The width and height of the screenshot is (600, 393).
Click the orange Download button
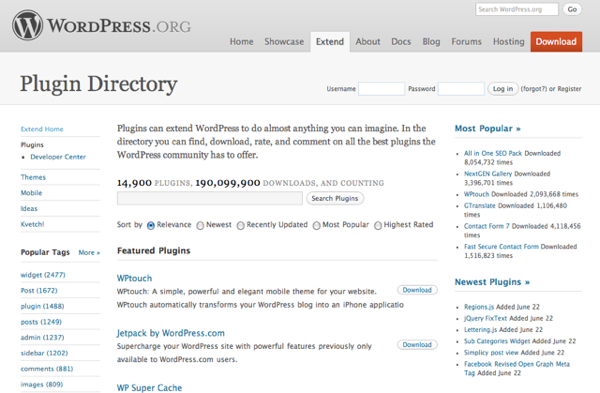point(556,42)
